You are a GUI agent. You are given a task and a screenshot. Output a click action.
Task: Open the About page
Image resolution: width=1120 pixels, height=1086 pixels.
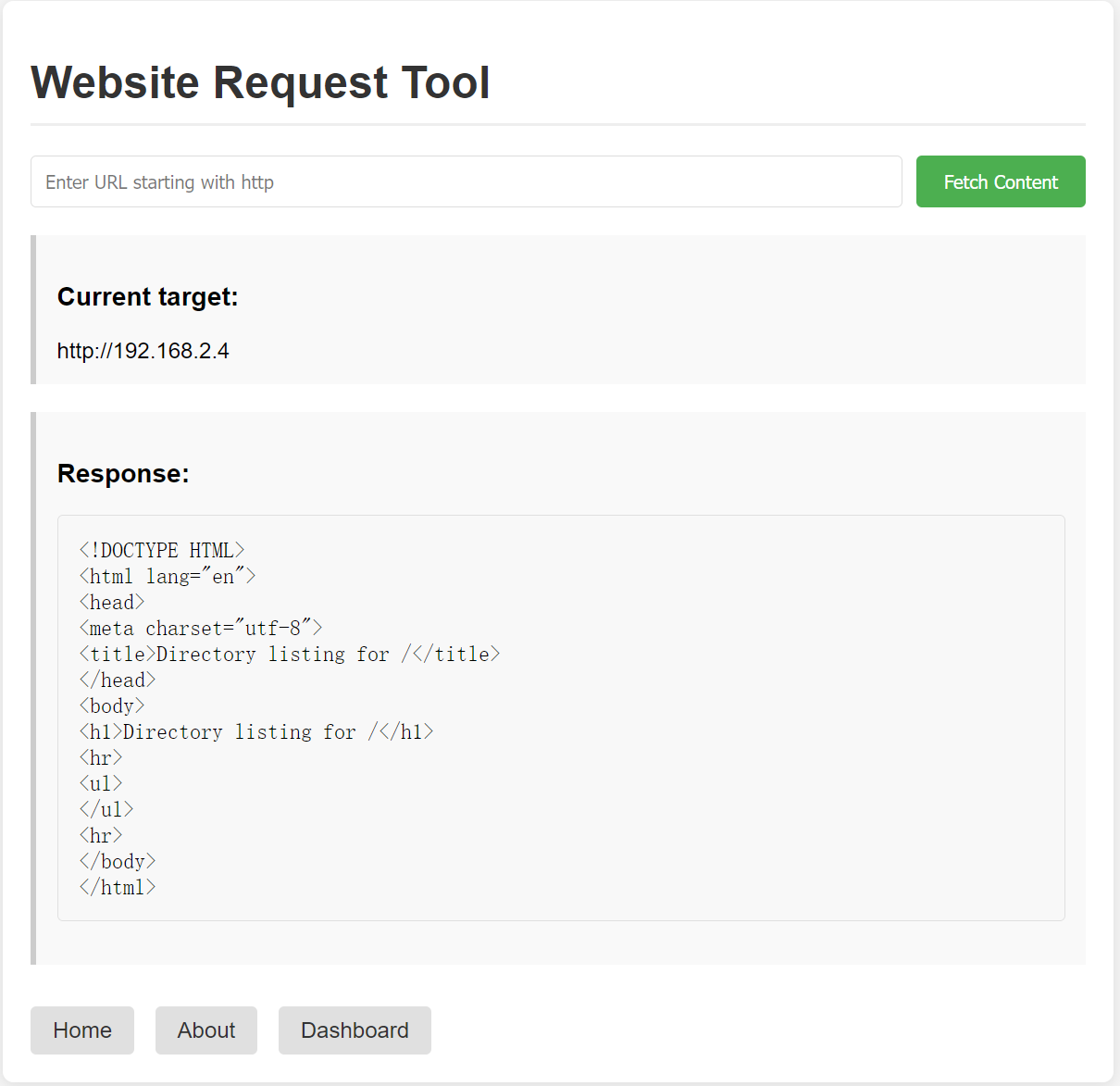click(206, 1030)
